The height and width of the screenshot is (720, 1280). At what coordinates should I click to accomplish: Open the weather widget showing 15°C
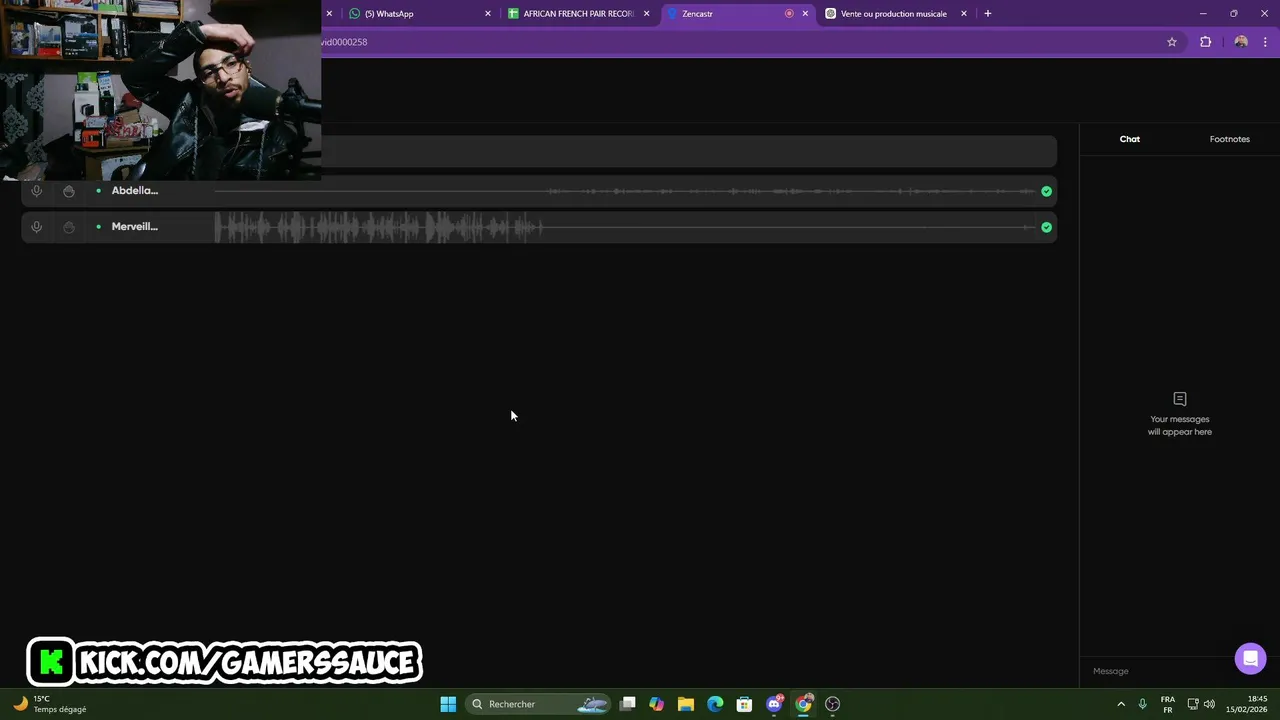click(50, 704)
